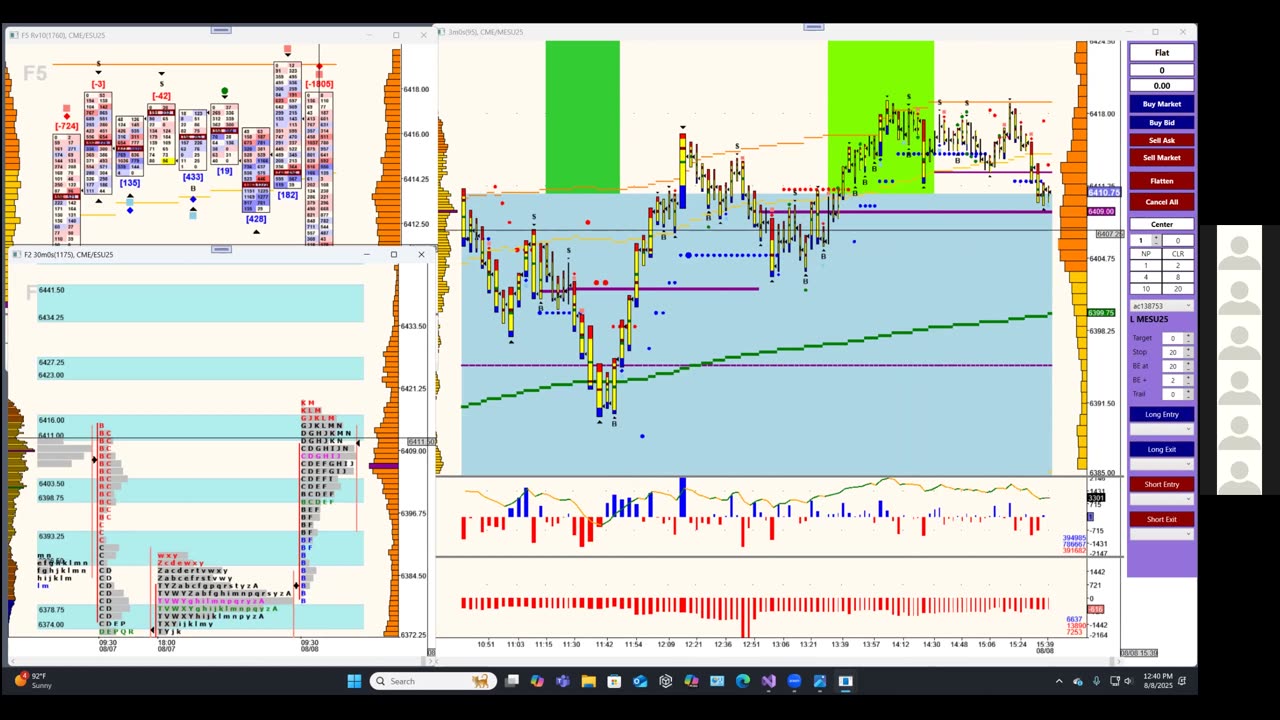Open Microsoft Edge from the taskbar
Screen dimensions: 1280x720
click(x=742, y=681)
